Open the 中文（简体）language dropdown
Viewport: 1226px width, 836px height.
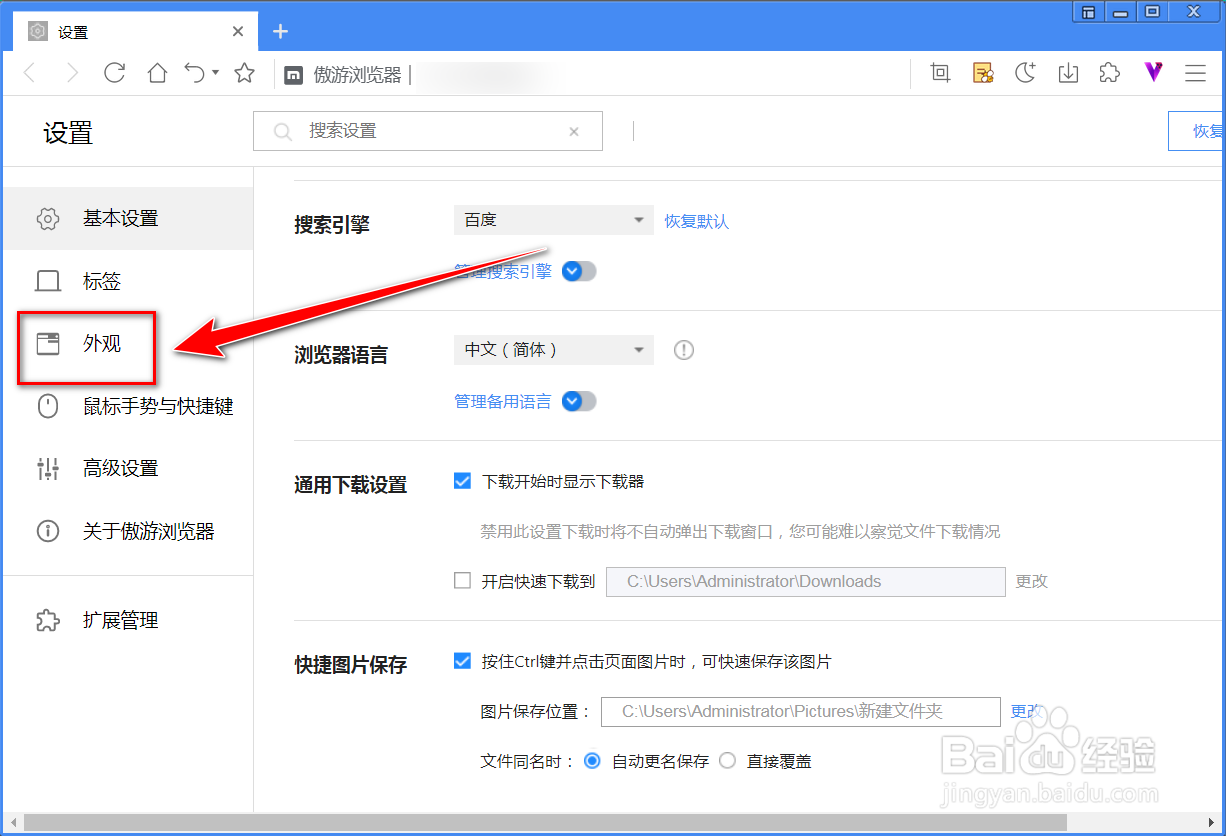tap(554, 350)
